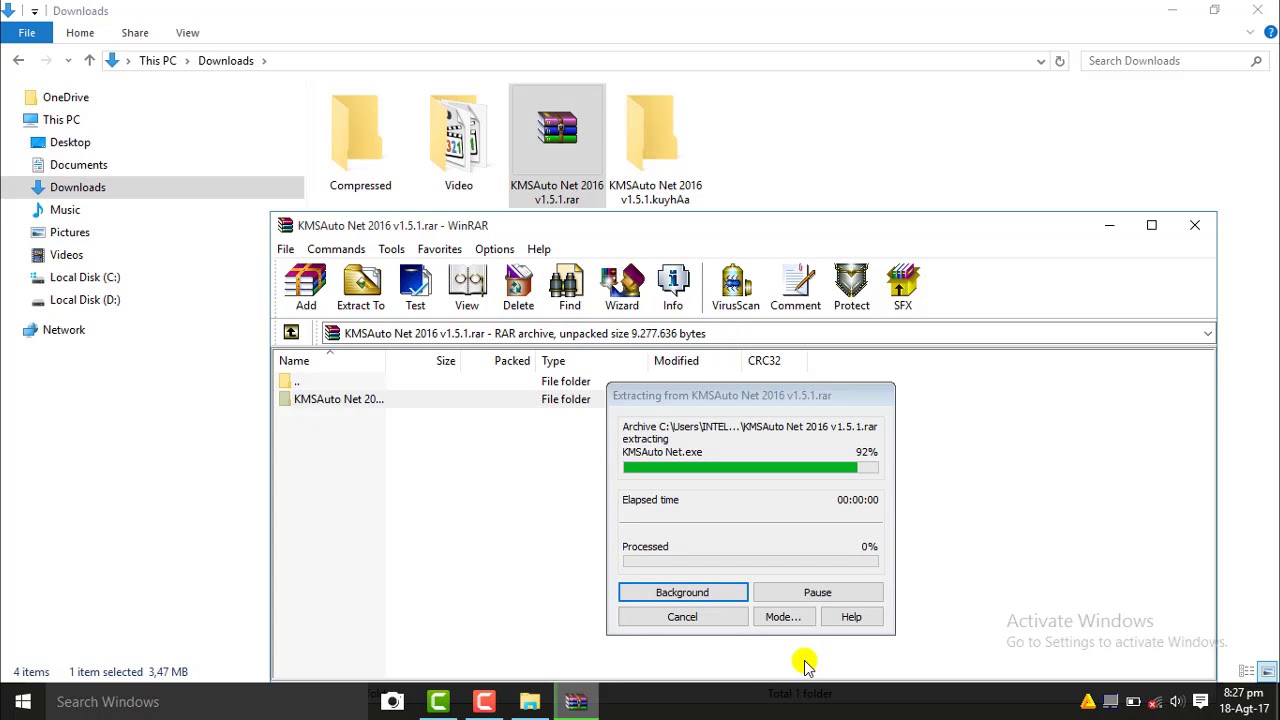
Task: Select KMSAuto Net 20... folder row
Action: [438, 399]
